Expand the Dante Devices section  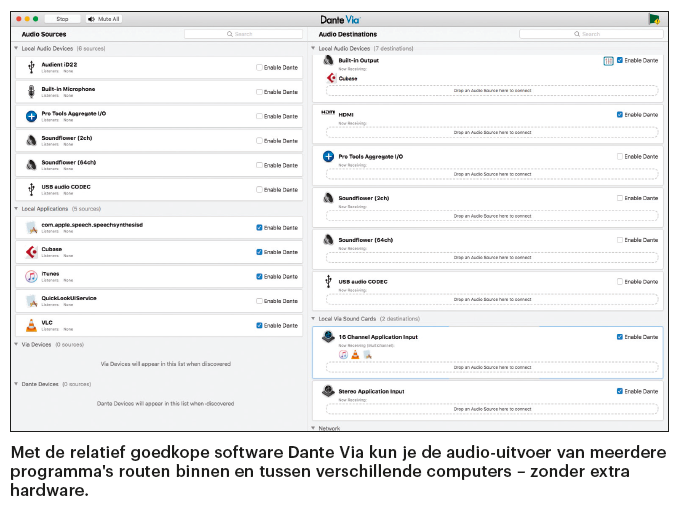pyautogui.click(x=16, y=384)
